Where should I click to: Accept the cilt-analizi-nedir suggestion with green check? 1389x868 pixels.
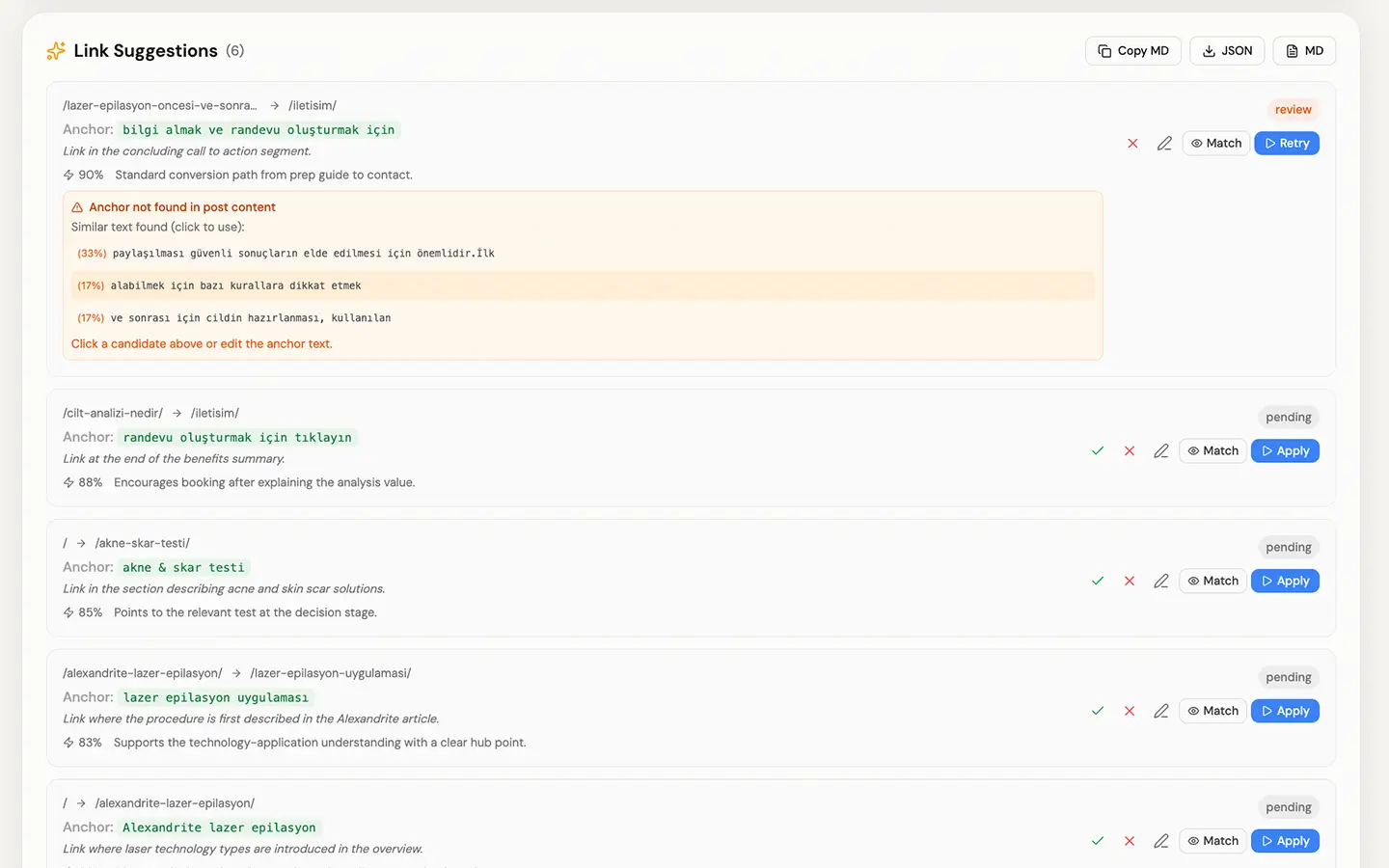point(1098,451)
